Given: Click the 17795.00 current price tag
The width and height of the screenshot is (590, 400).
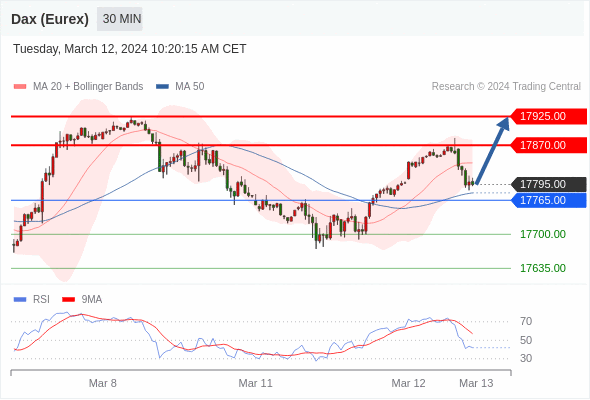Looking at the screenshot, I should coord(548,184).
